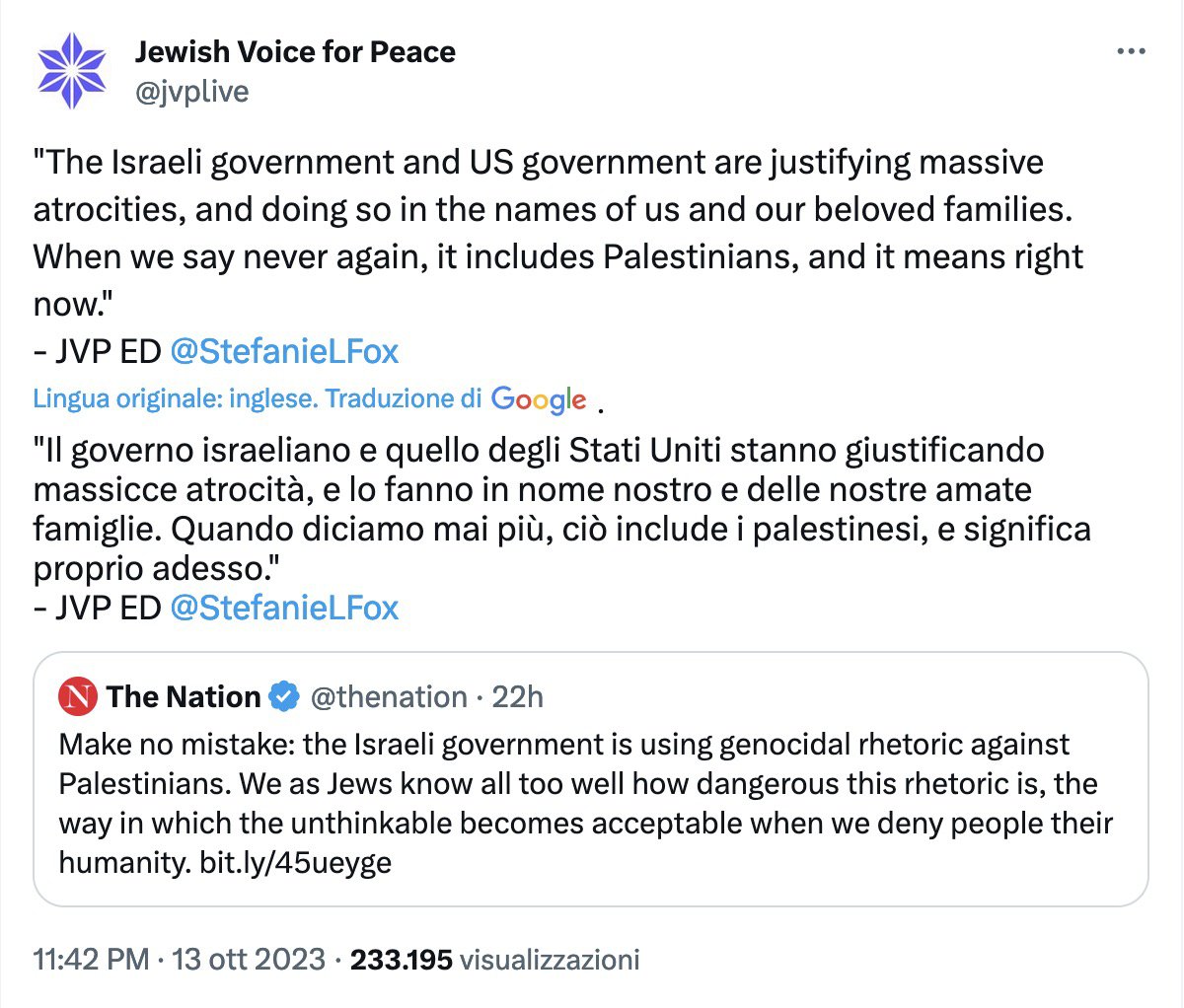The width and height of the screenshot is (1184, 1008).
Task: Click the 233.195 visualizzazioni view count
Action: (494, 959)
